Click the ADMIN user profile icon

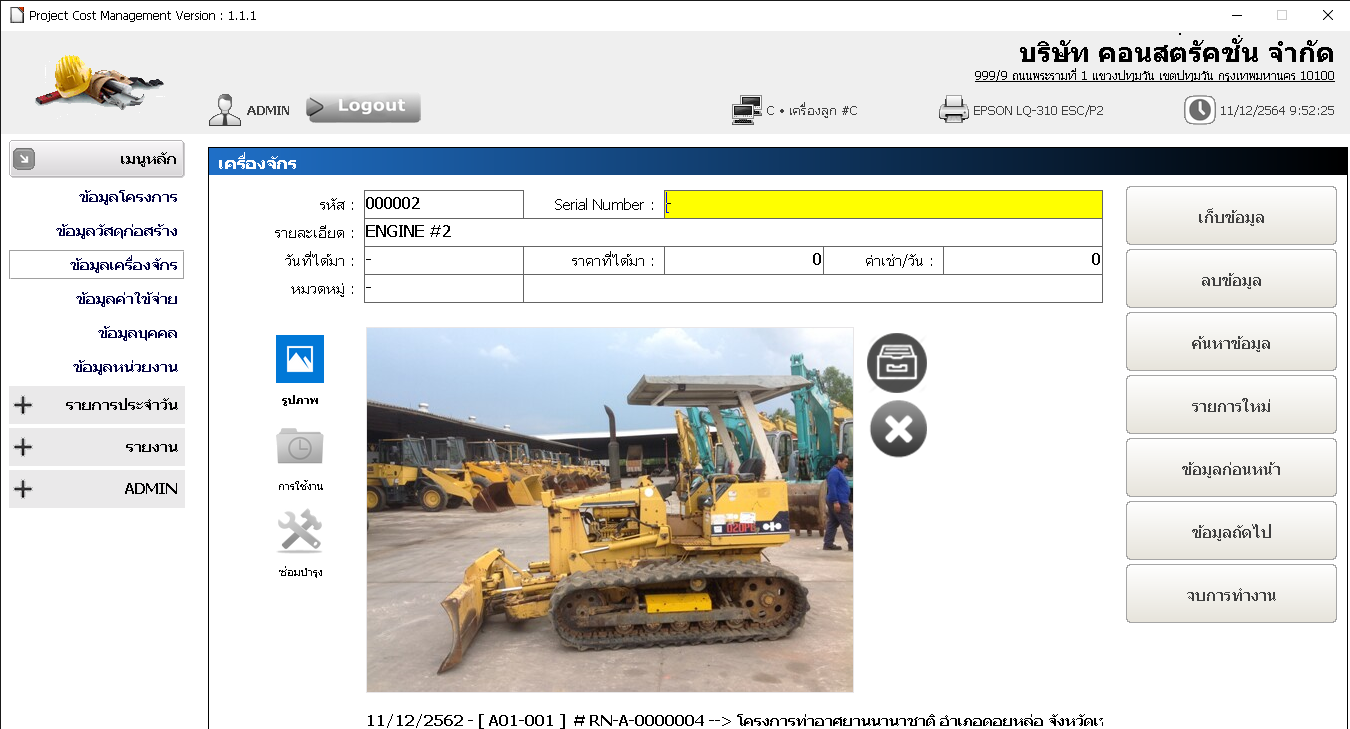click(x=225, y=110)
